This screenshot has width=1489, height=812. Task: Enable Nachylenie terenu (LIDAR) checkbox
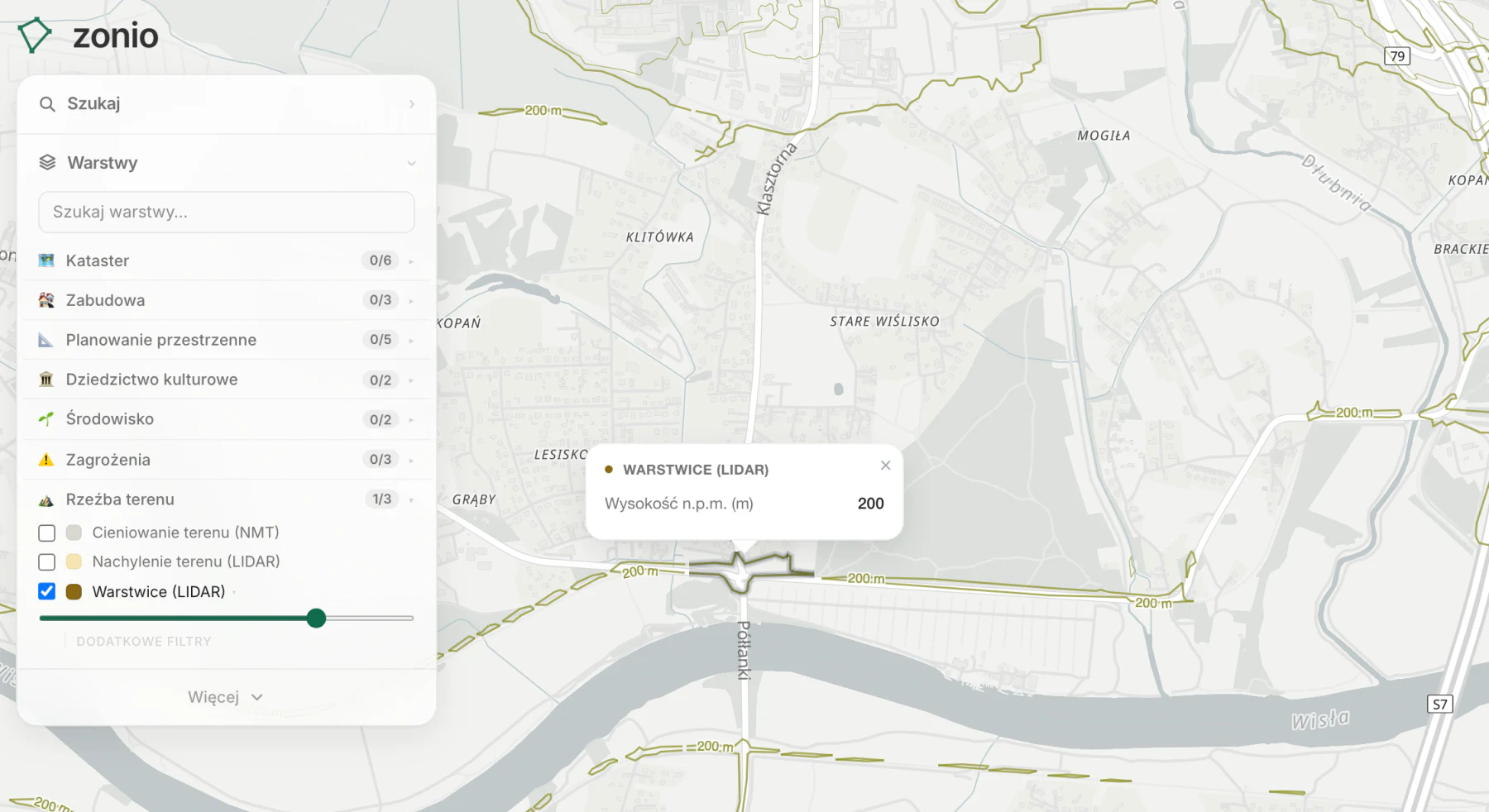(x=47, y=562)
